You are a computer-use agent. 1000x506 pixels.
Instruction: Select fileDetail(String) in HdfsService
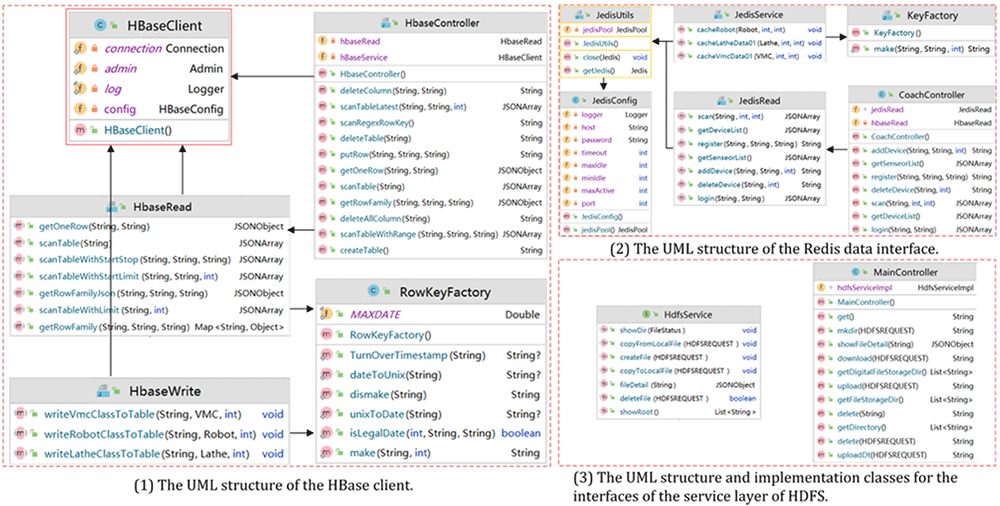[647, 385]
